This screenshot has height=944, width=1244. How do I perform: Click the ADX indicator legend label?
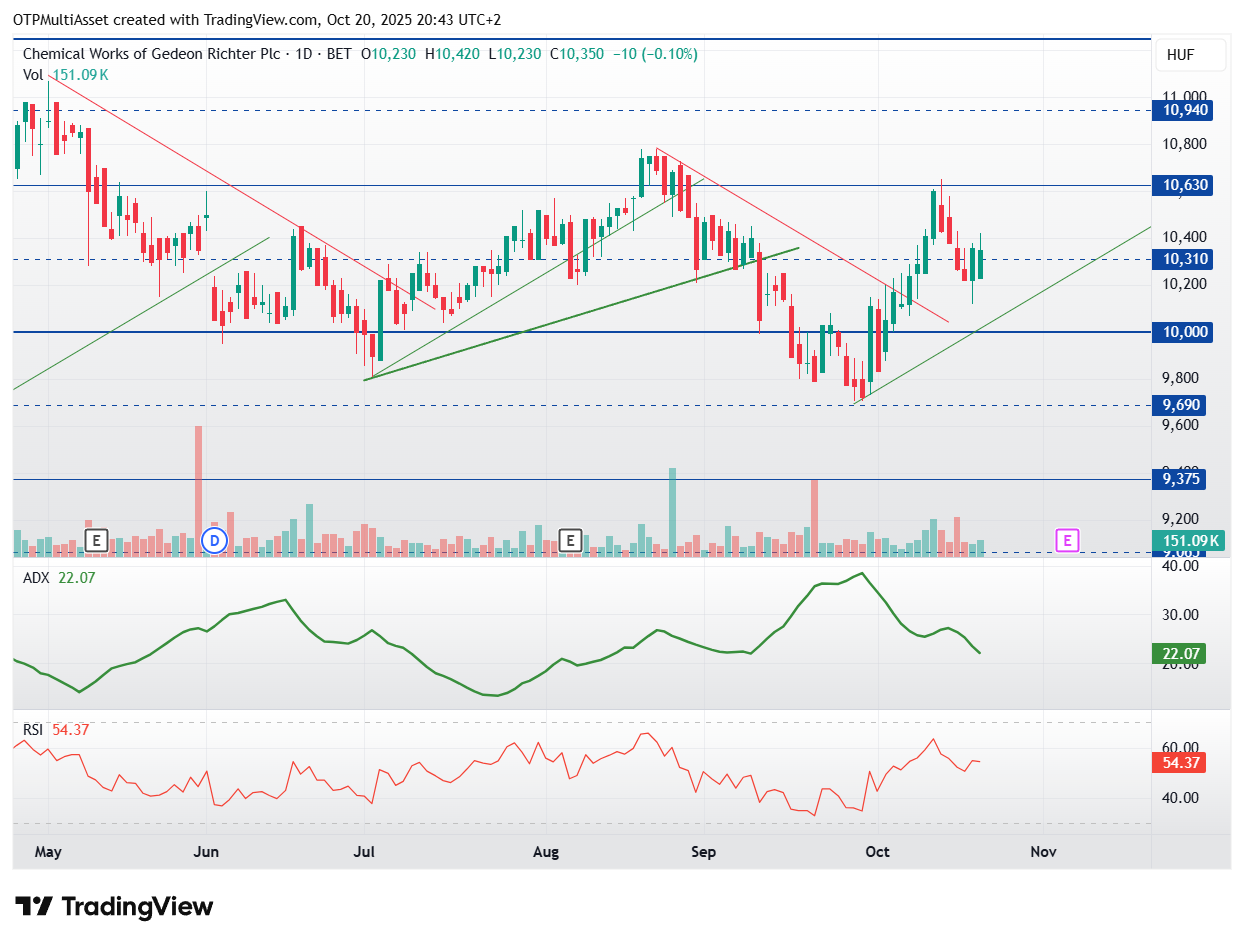34,578
